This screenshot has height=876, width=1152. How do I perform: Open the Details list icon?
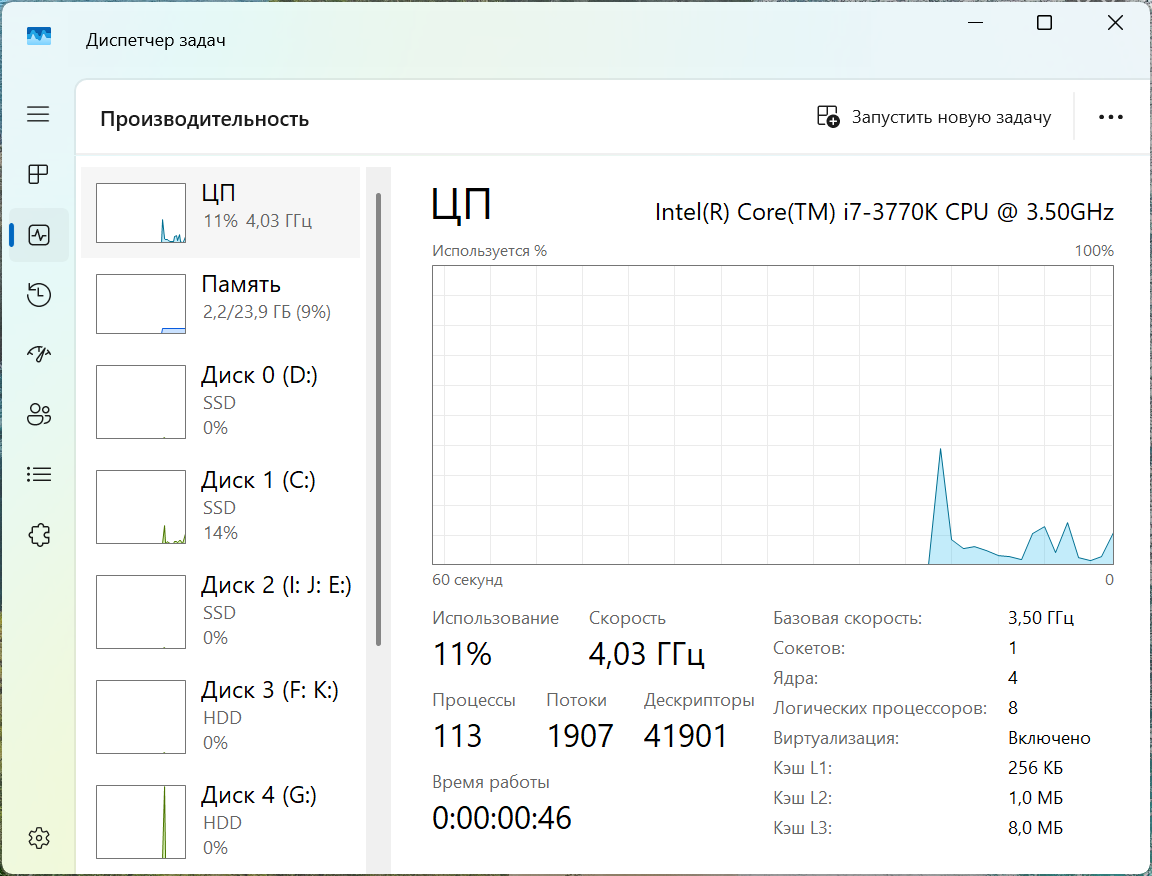tap(38, 474)
